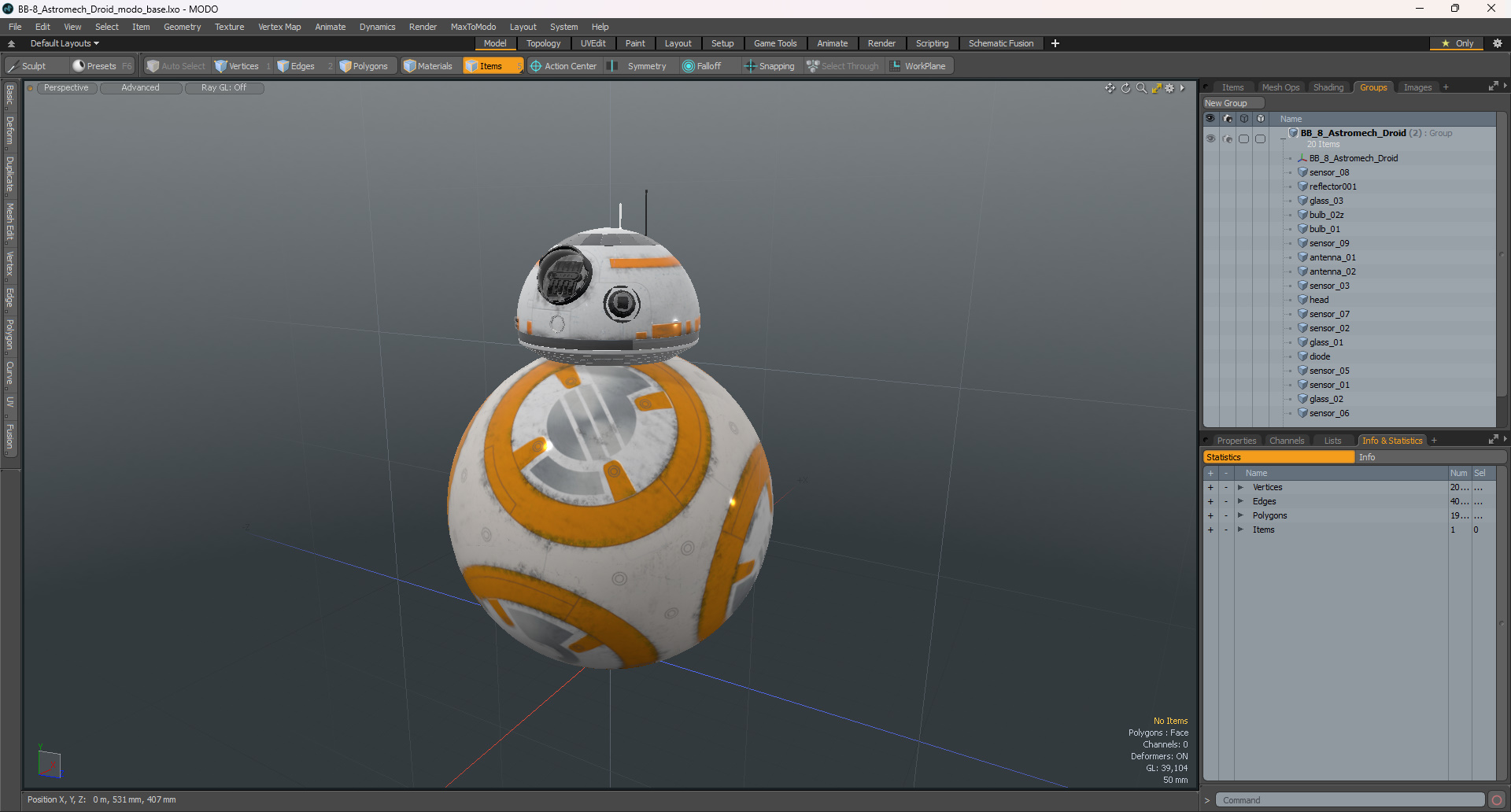Maximize viewport with orange arrows icon
The image size is (1511, 812).
pyautogui.click(x=1156, y=88)
